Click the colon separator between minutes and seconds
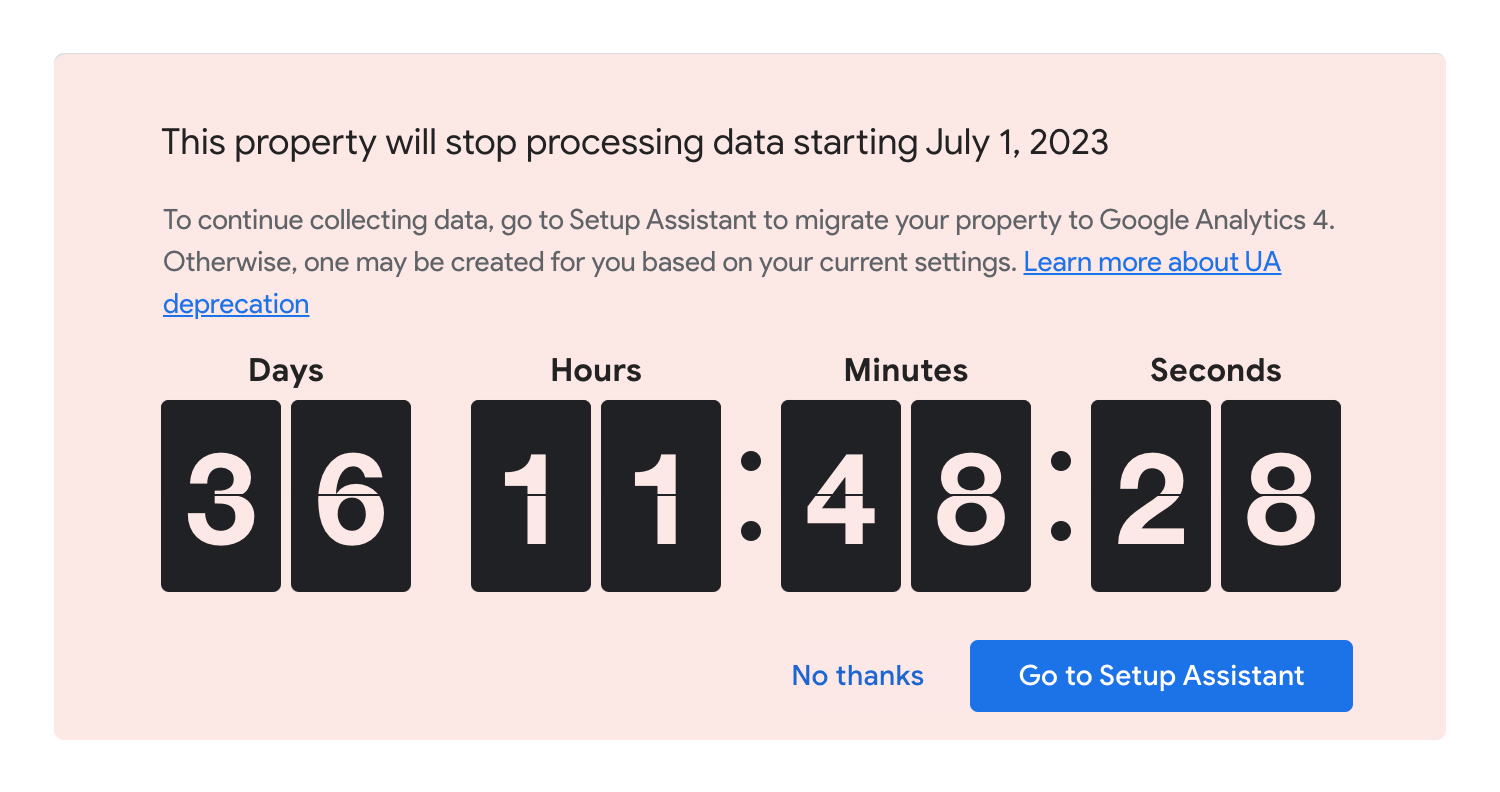Image resolution: width=1500 pixels, height=792 pixels. point(1061,496)
